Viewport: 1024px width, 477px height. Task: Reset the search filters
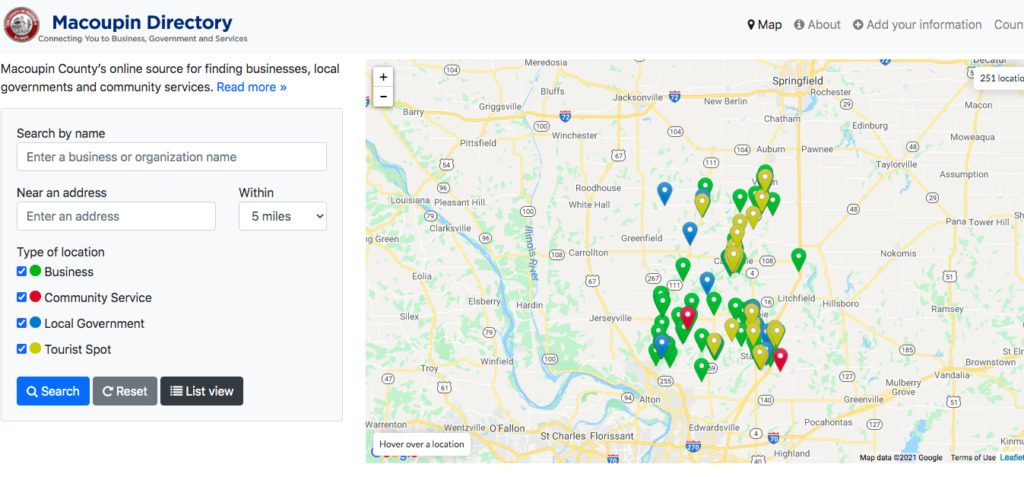tap(125, 391)
